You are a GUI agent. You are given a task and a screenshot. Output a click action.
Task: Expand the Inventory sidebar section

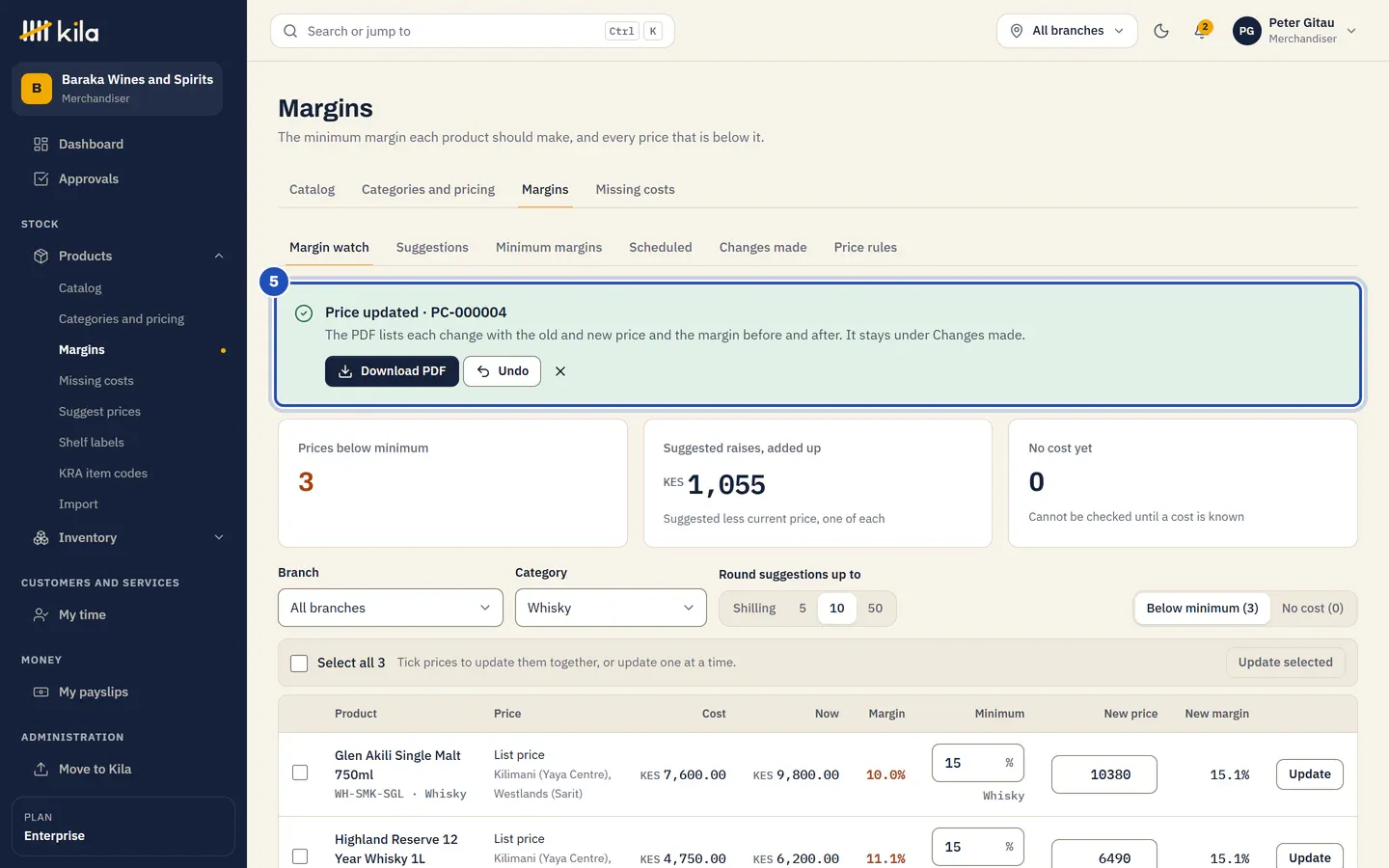[219, 537]
